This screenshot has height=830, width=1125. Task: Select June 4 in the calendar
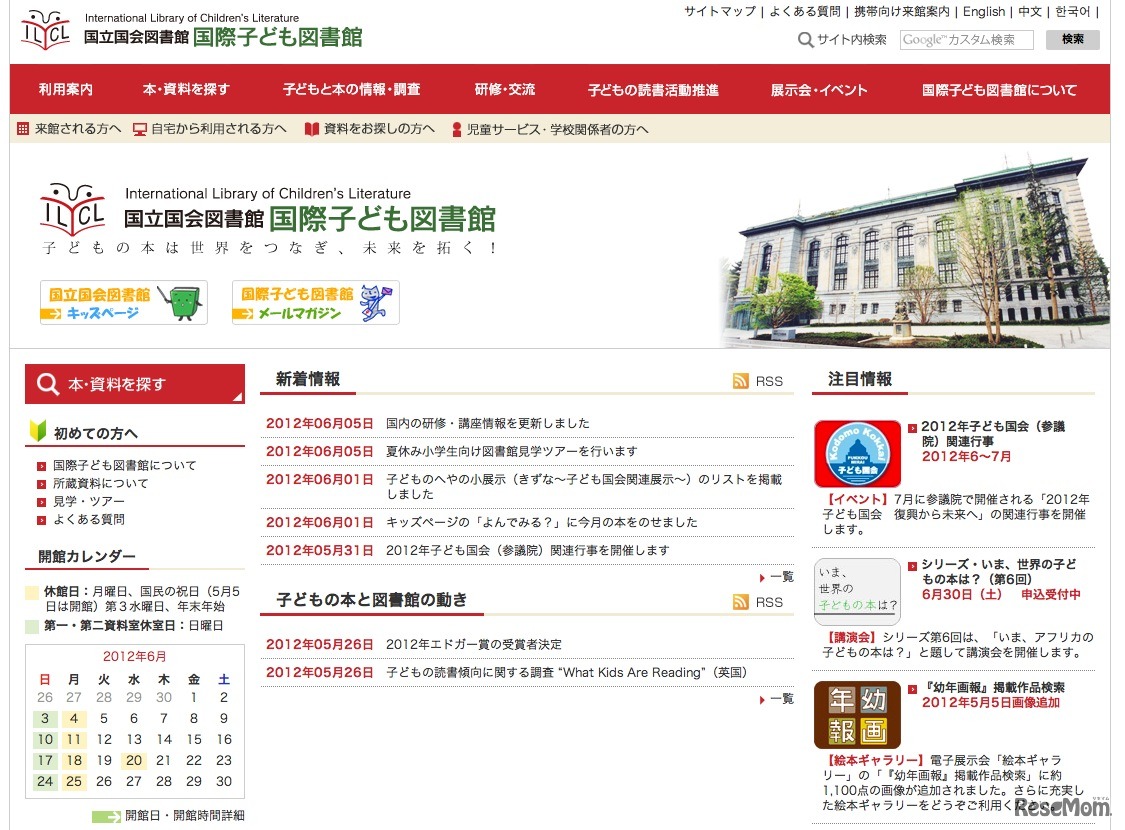tap(74, 718)
